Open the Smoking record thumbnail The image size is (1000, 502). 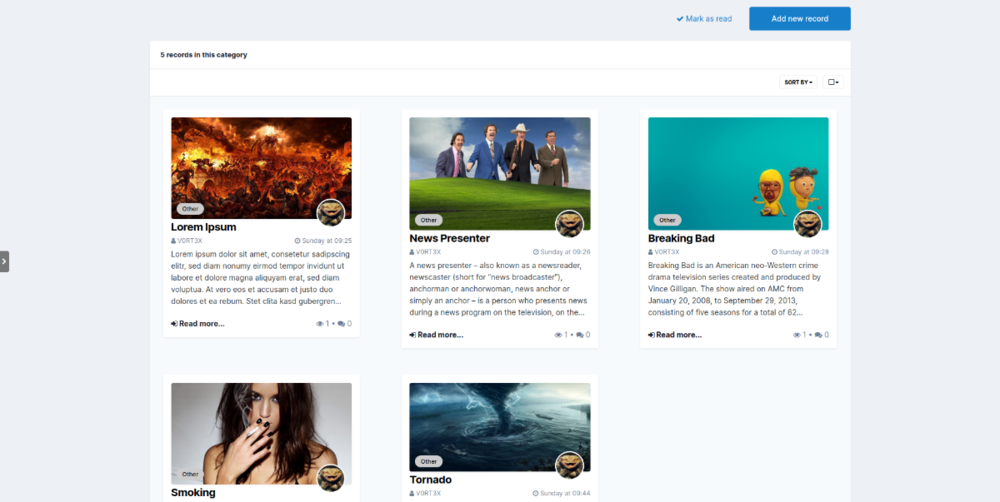tap(261, 433)
